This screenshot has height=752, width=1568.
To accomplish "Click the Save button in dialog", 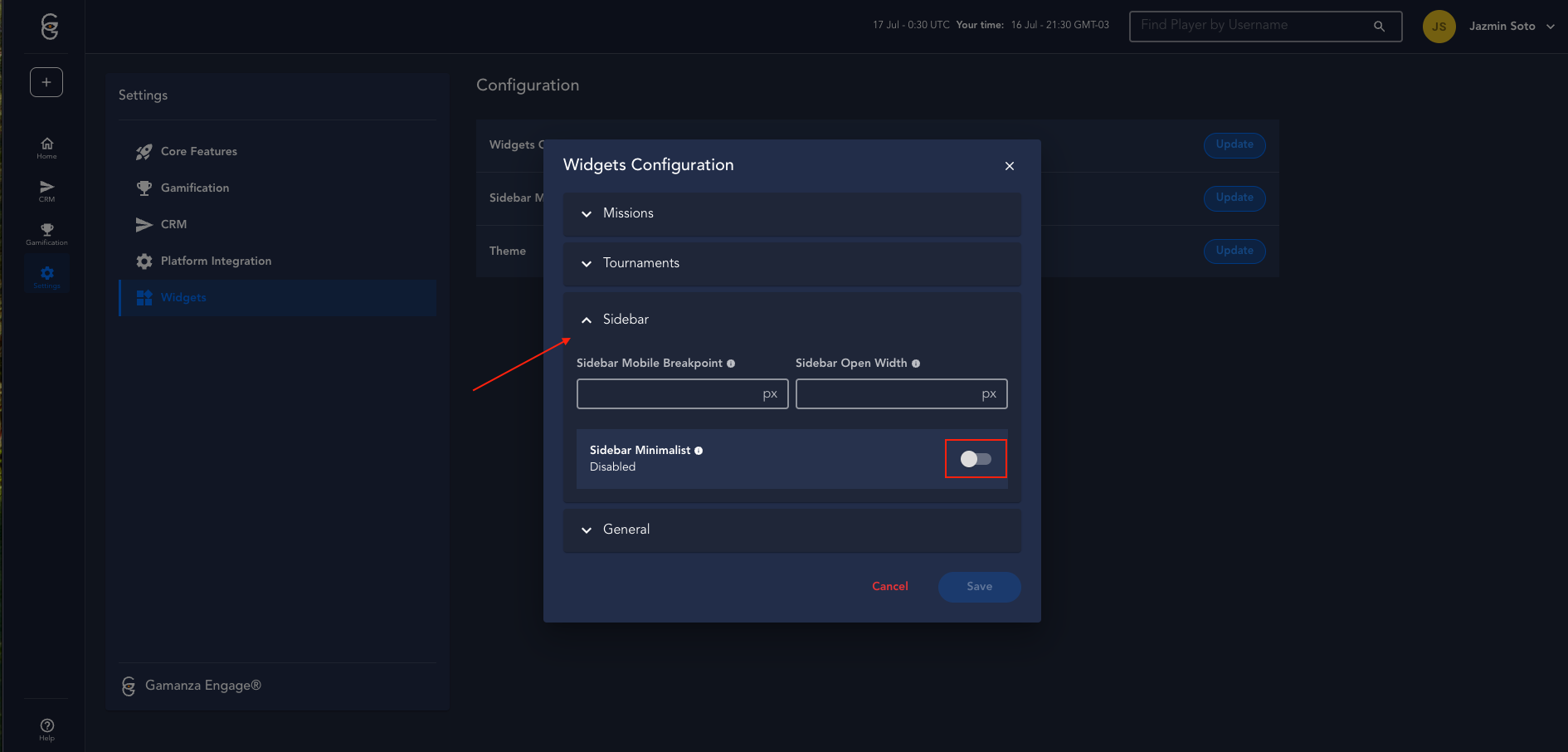I will click(x=979, y=587).
